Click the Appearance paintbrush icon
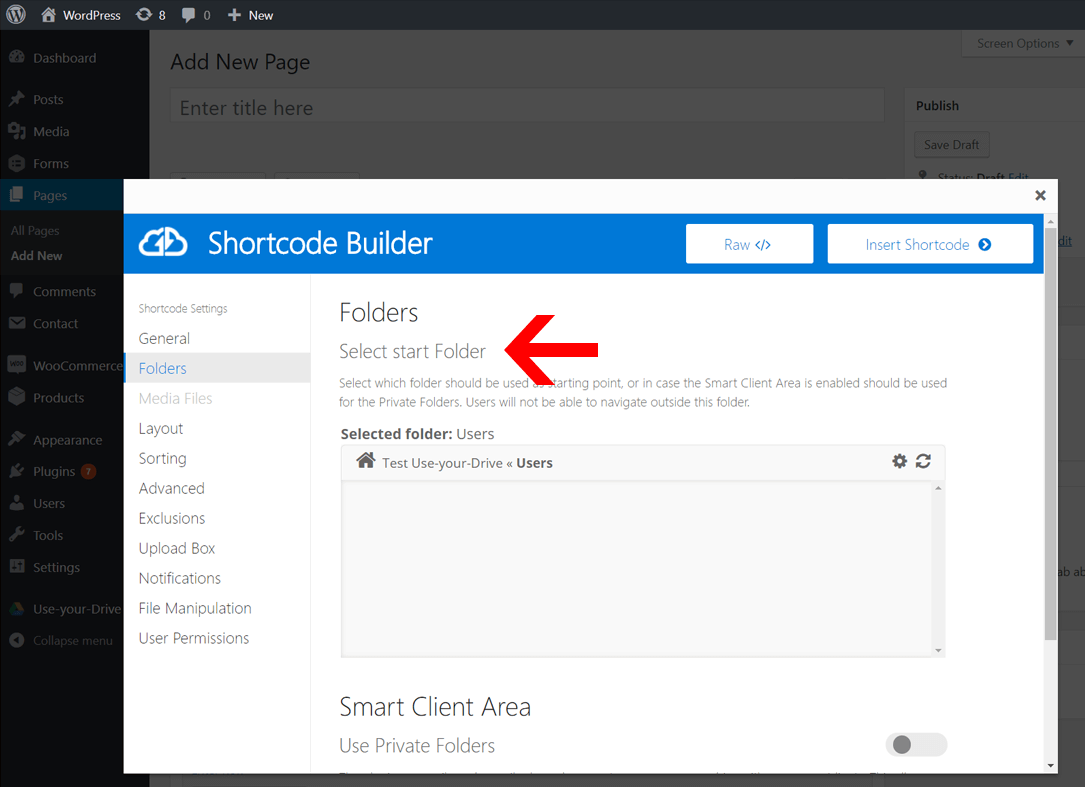 coord(17,439)
